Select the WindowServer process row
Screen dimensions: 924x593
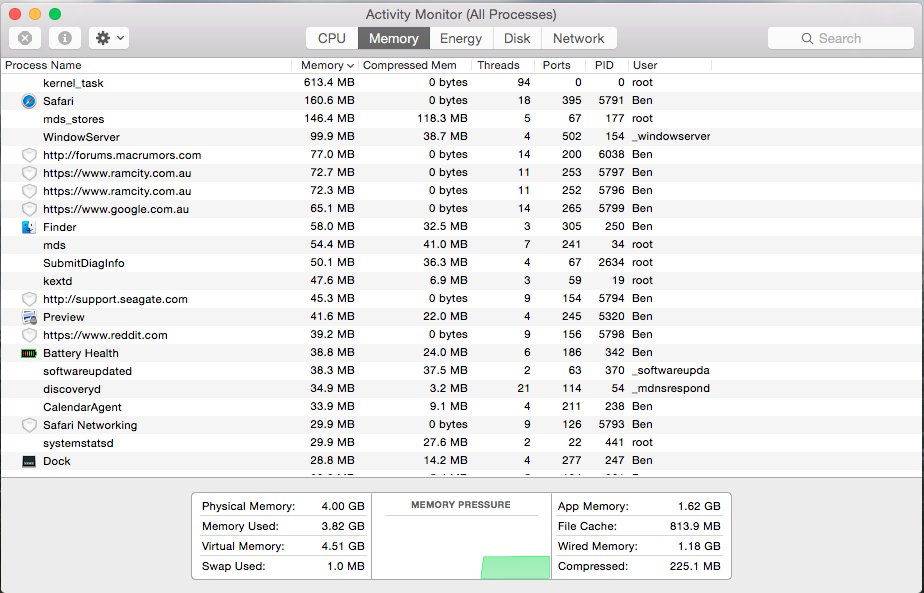(x=462, y=137)
